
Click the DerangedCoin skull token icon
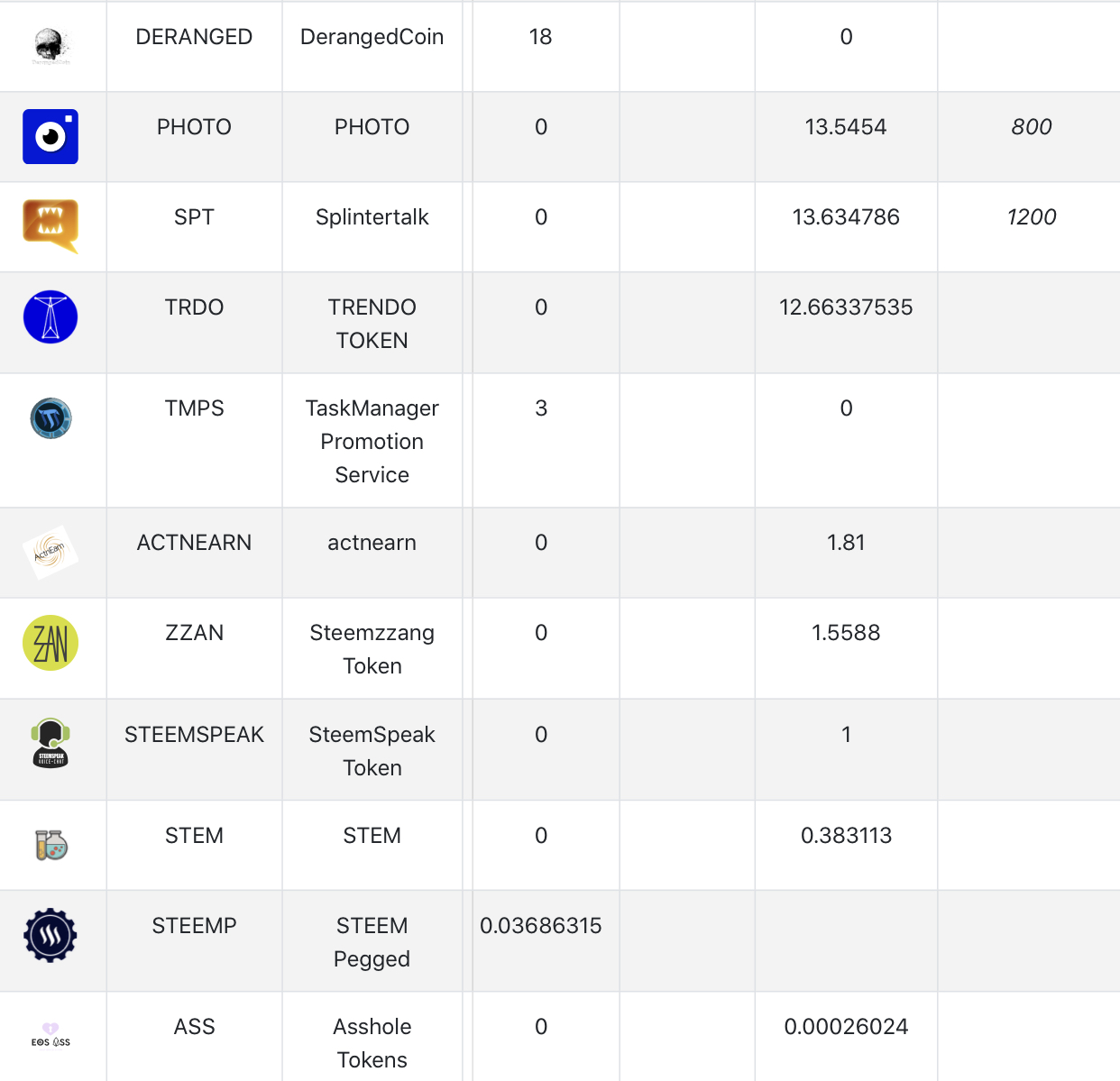(50, 45)
